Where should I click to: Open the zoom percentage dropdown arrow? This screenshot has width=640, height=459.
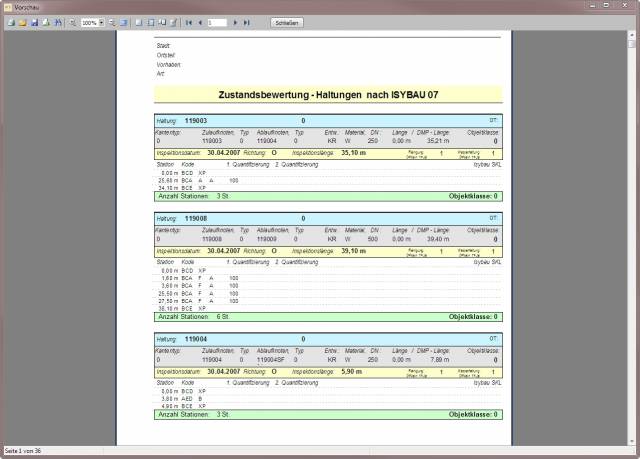coord(102,23)
